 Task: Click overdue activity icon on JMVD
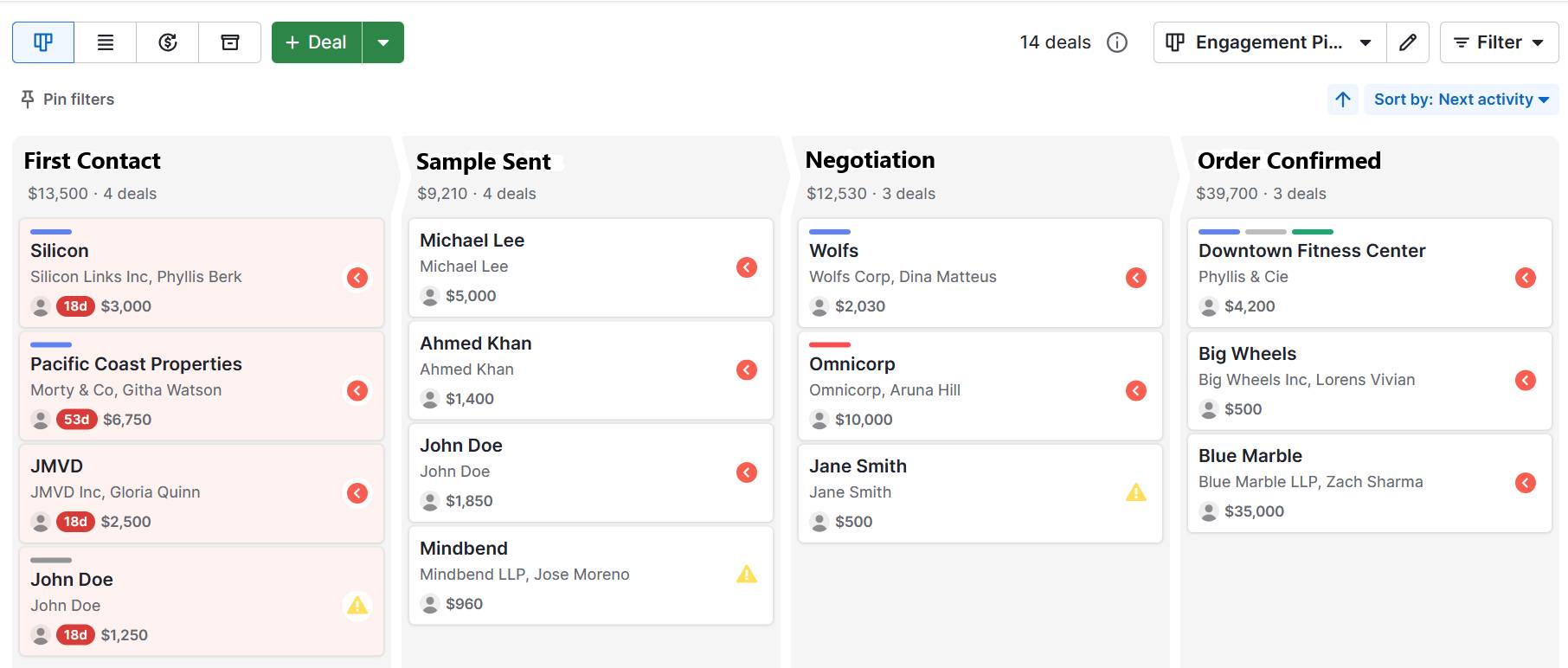(x=357, y=493)
